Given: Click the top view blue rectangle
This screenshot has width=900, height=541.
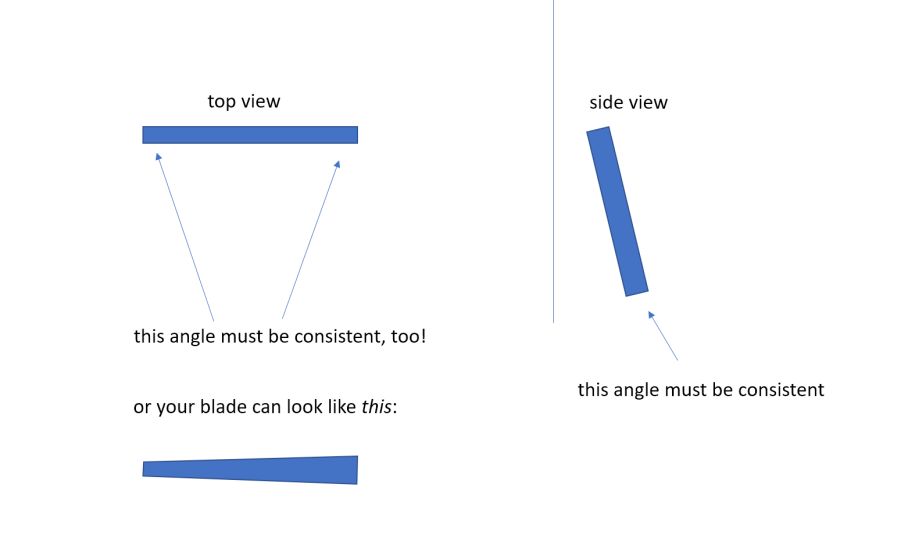Looking at the screenshot, I should [x=250, y=135].
